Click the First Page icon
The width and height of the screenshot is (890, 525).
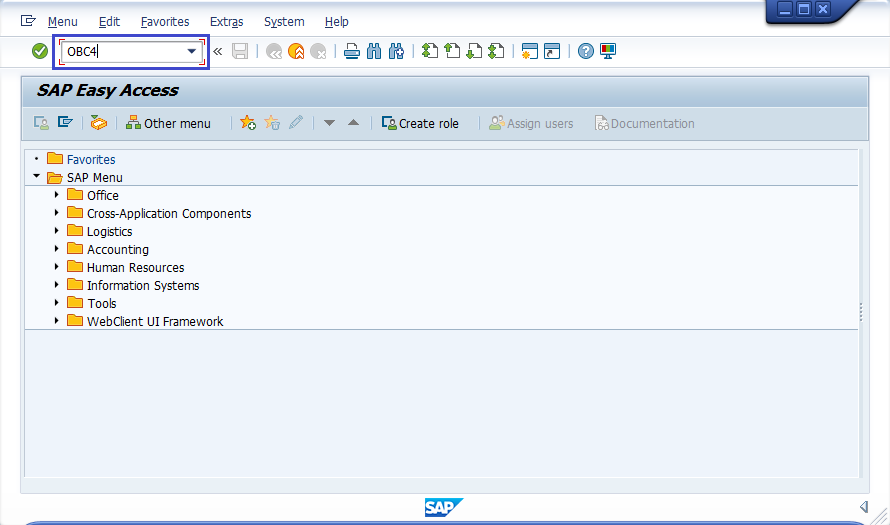430,52
